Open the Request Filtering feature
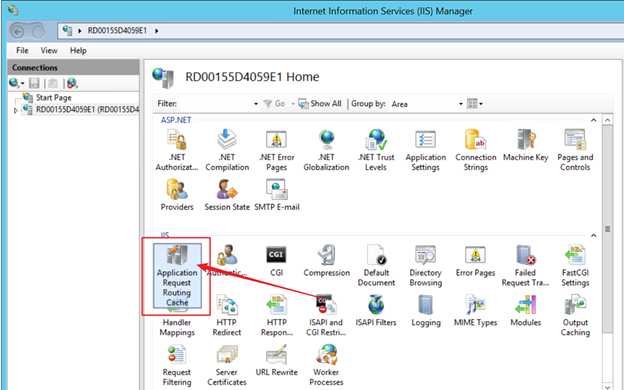624x390 pixels. (x=177, y=365)
